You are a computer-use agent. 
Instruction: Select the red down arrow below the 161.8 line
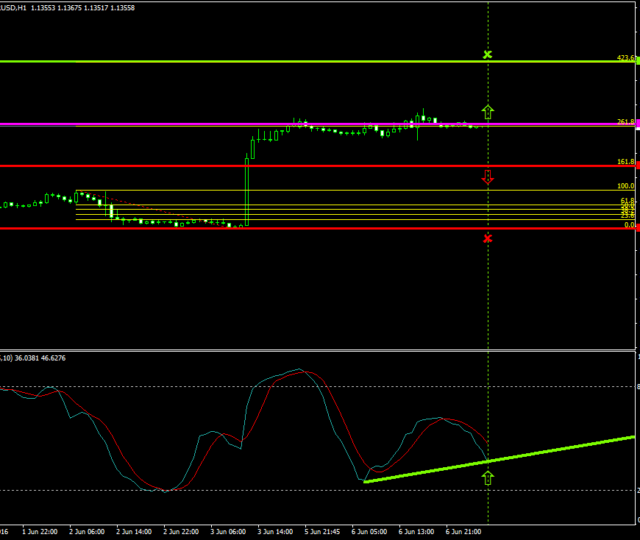(488, 178)
